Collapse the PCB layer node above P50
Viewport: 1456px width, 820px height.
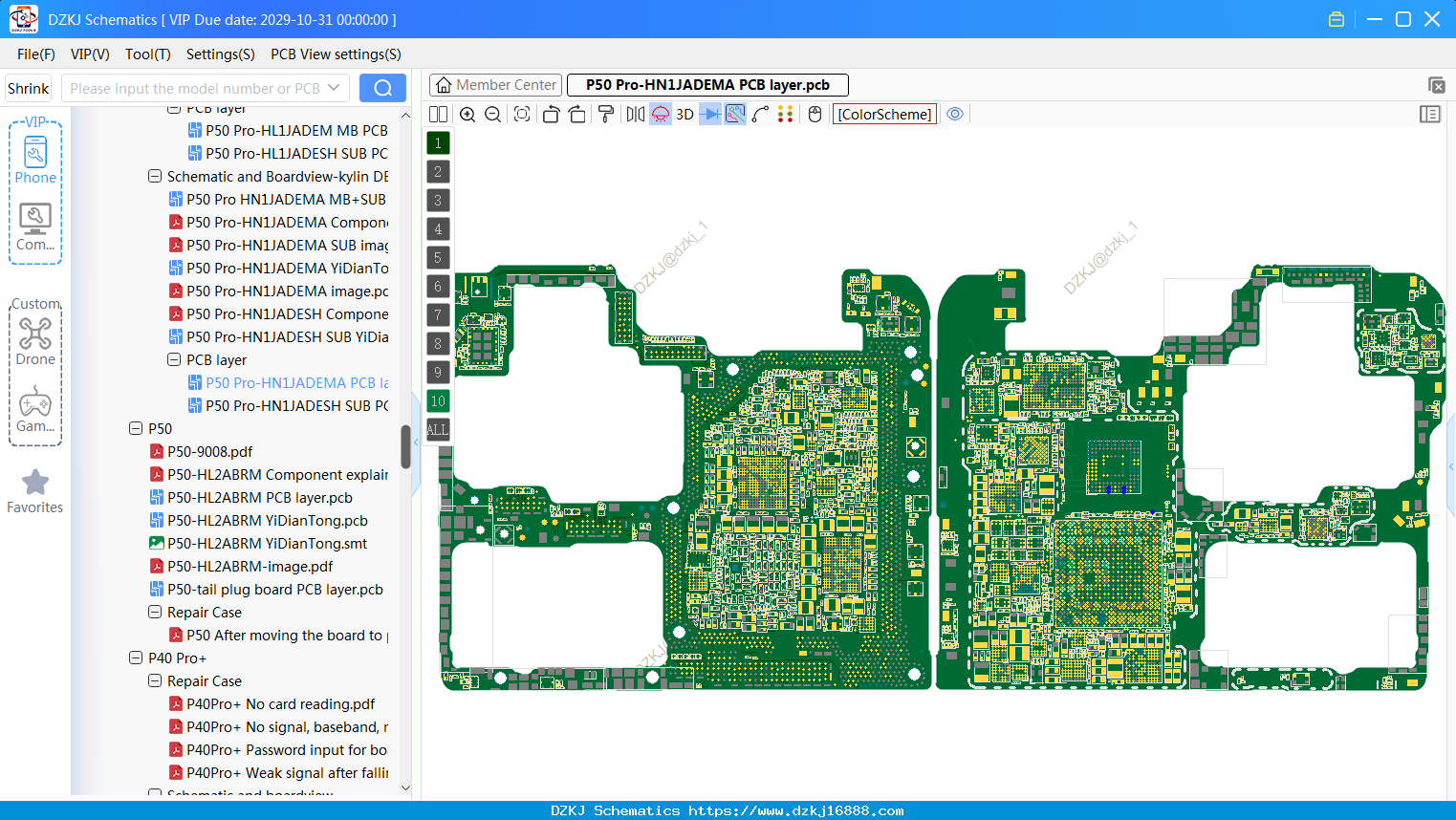coord(174,359)
